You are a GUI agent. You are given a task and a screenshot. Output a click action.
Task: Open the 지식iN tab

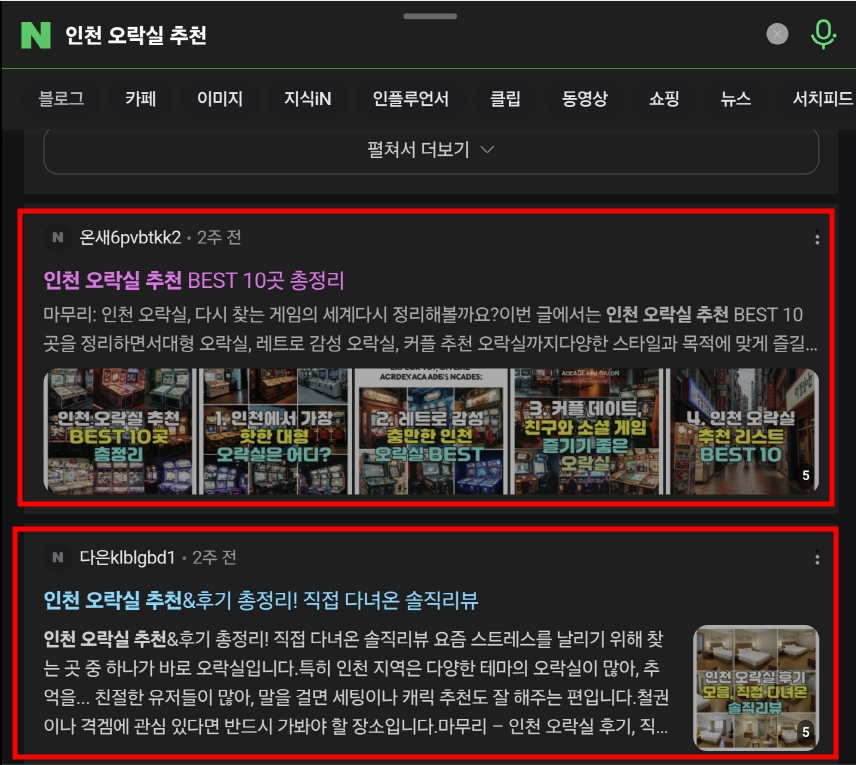[307, 99]
